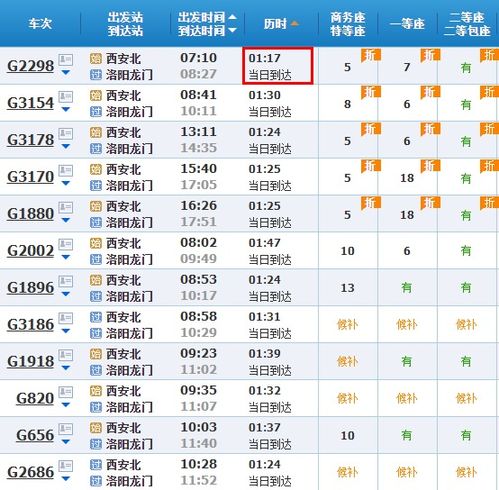Click pass-through station icon in G2686 departure
This screenshot has height=490, width=499.
(x=96, y=465)
